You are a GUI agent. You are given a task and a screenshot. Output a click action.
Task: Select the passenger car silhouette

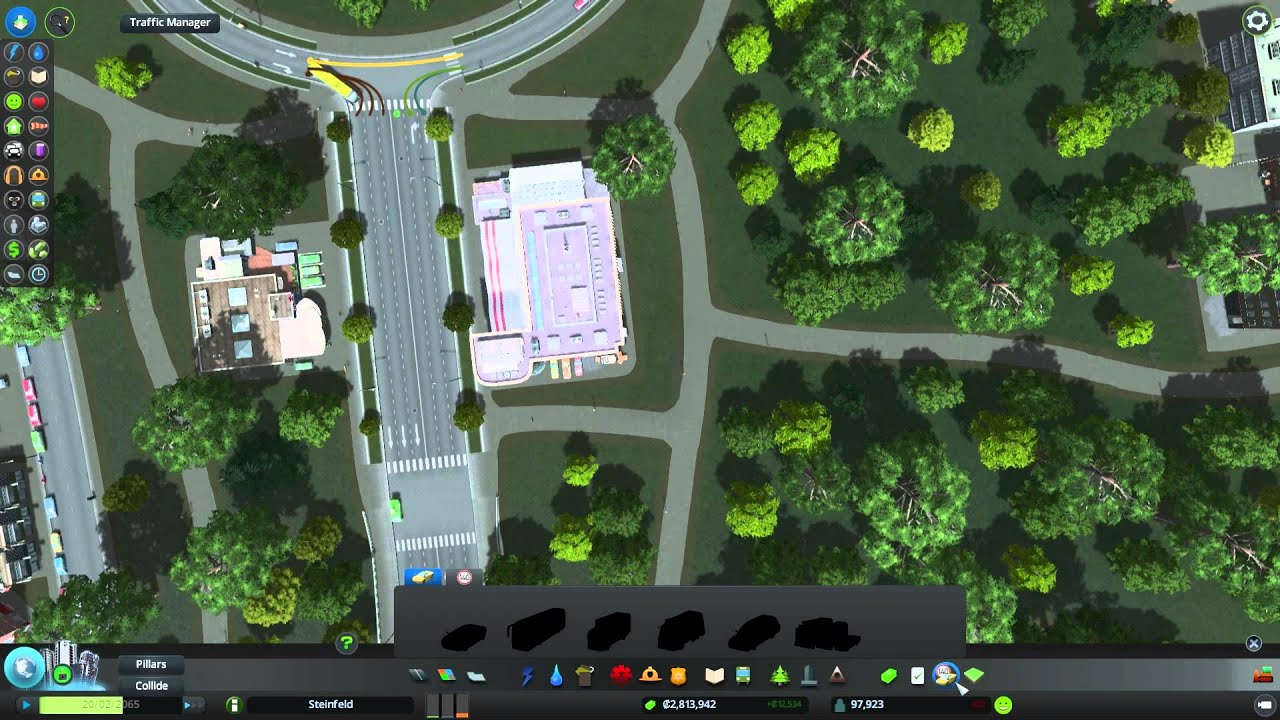click(464, 636)
